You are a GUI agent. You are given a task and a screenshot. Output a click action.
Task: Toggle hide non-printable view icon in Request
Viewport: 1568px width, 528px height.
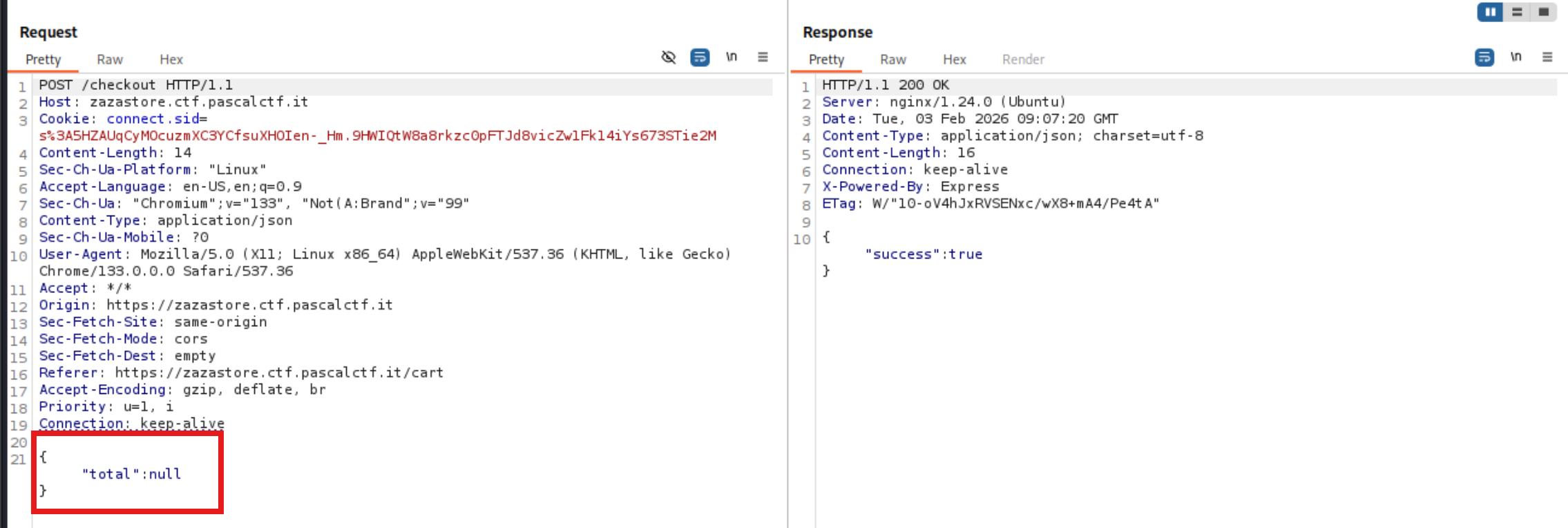pos(668,57)
